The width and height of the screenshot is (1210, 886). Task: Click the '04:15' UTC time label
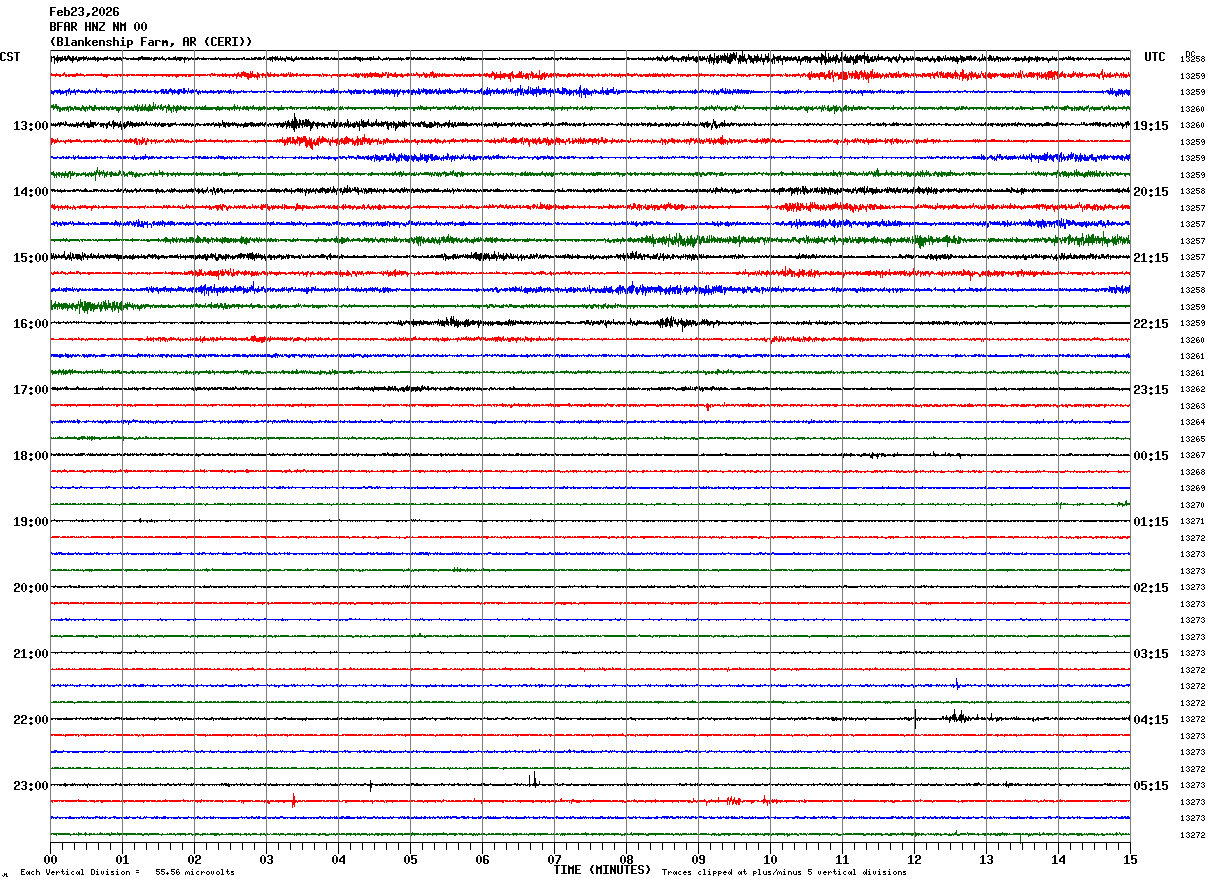1151,720
